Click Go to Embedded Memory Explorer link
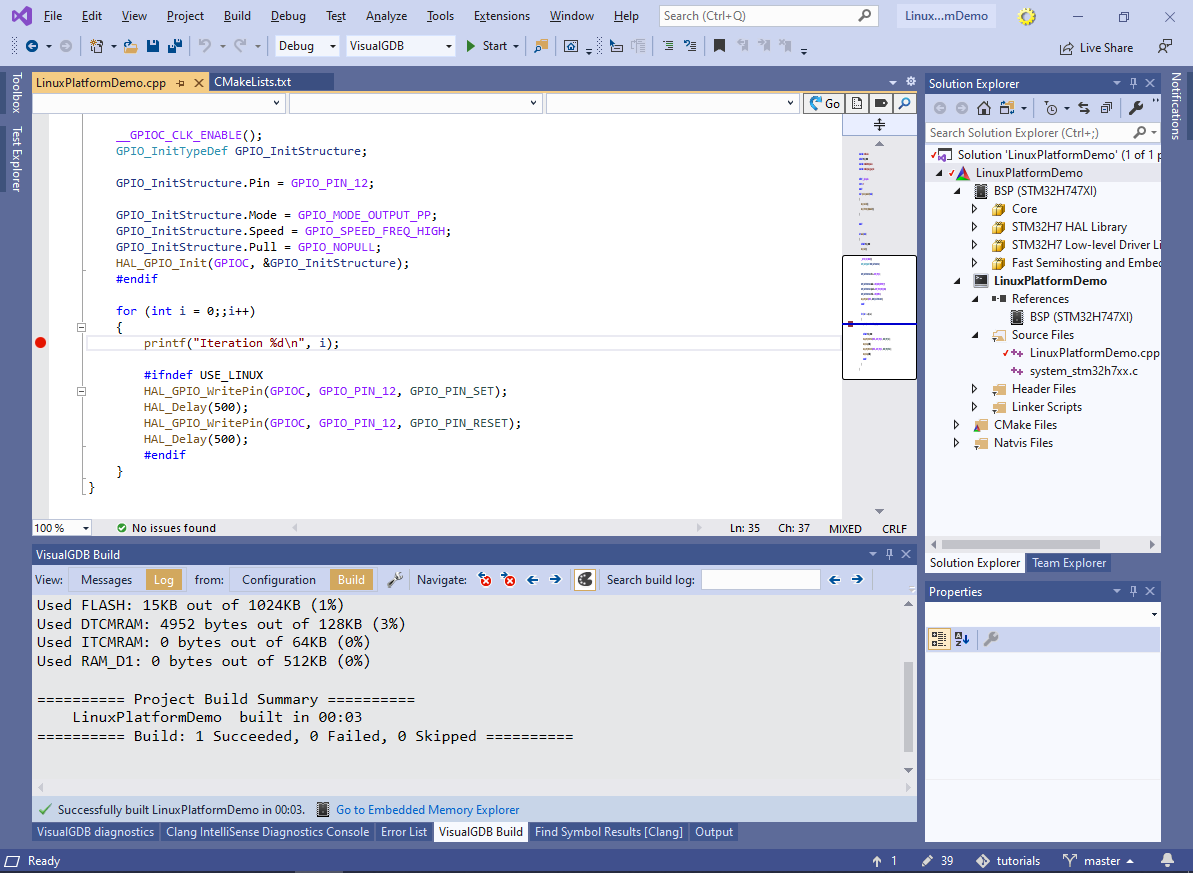1193x873 pixels. (x=427, y=810)
